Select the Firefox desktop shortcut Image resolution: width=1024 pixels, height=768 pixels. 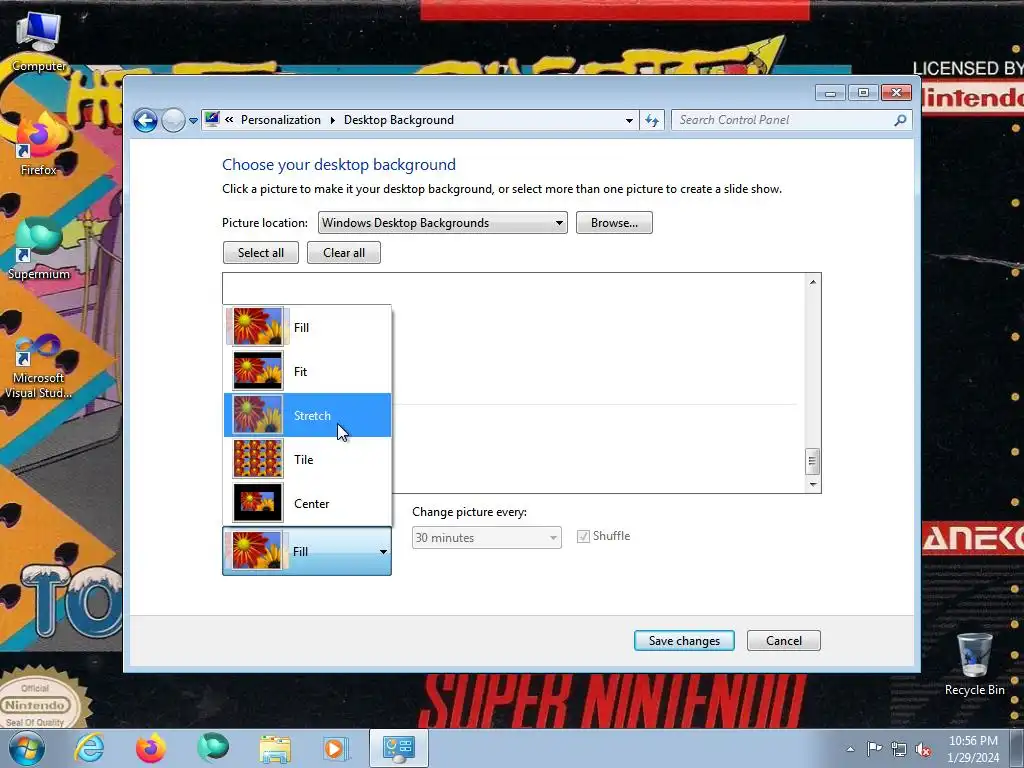click(x=39, y=145)
